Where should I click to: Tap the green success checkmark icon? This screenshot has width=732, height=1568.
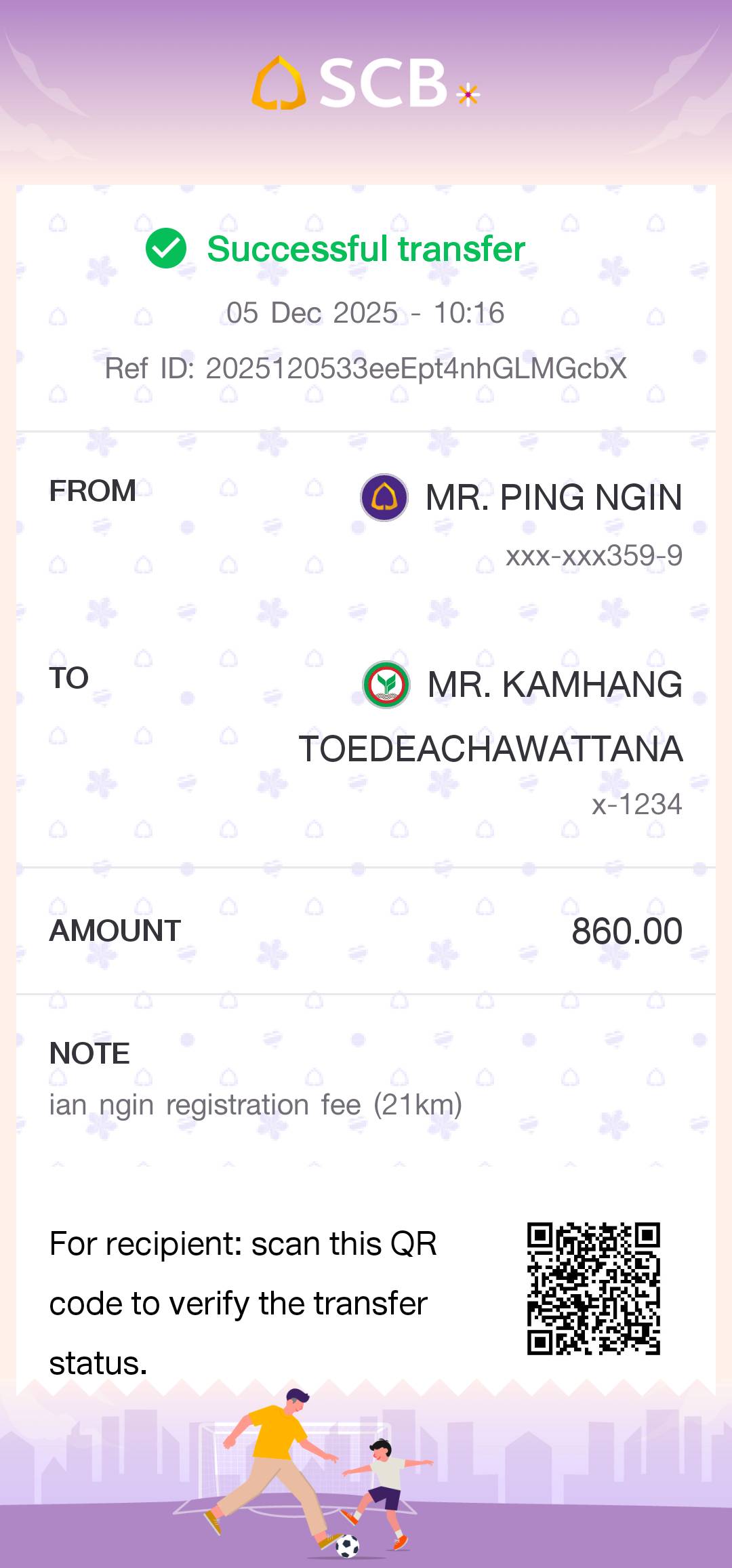pyautogui.click(x=166, y=248)
